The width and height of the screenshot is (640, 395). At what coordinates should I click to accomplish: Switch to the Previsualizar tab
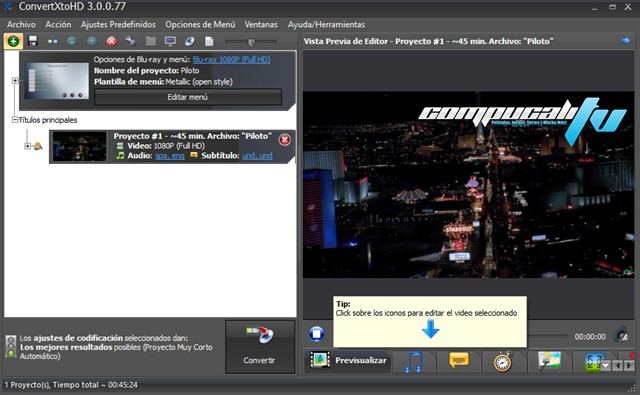point(348,361)
